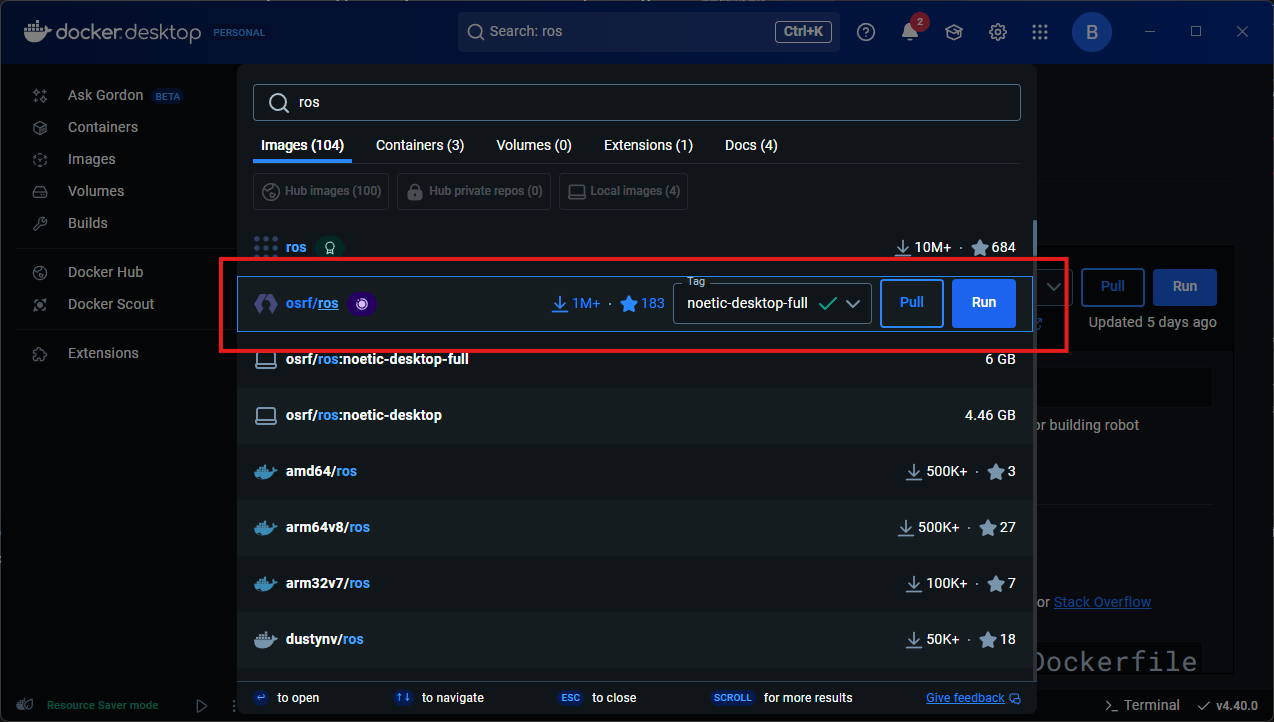Click the whale icon beside amd64/ros
Image resolution: width=1274 pixels, height=722 pixels.
coord(265,472)
